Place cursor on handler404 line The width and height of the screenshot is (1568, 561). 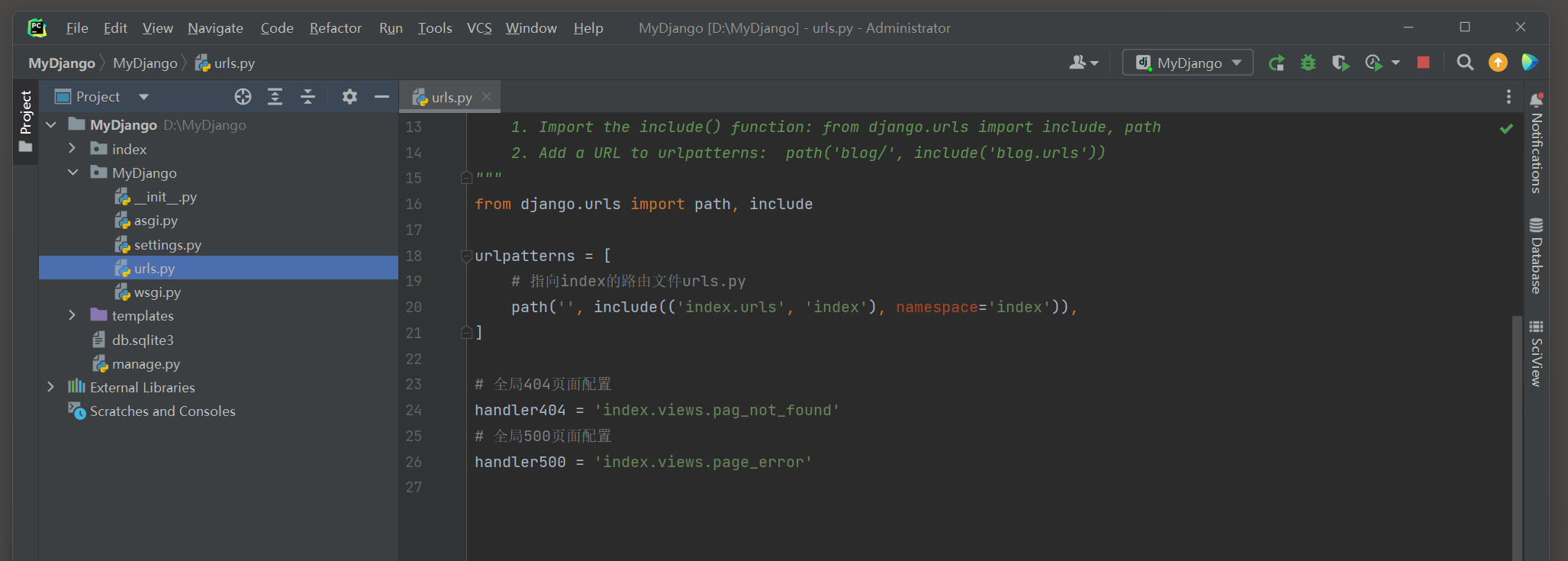coord(657,410)
